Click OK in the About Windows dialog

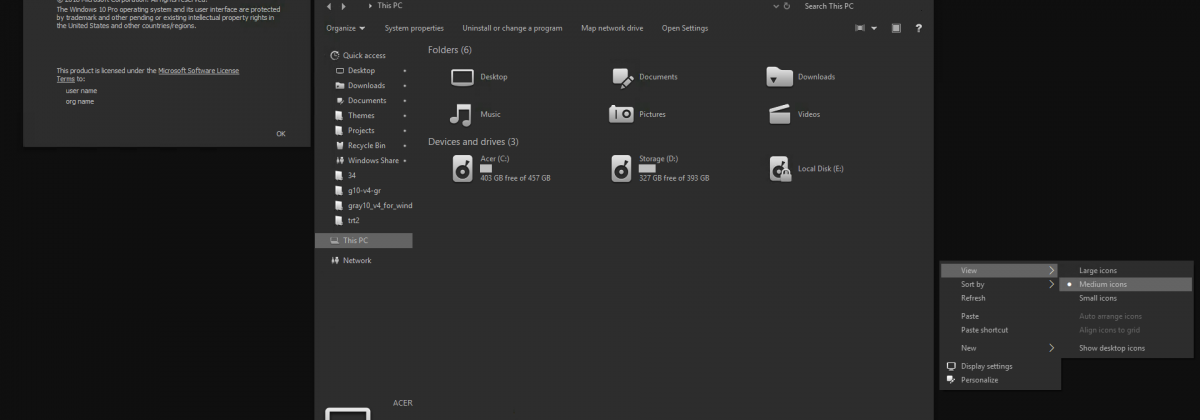(281, 133)
